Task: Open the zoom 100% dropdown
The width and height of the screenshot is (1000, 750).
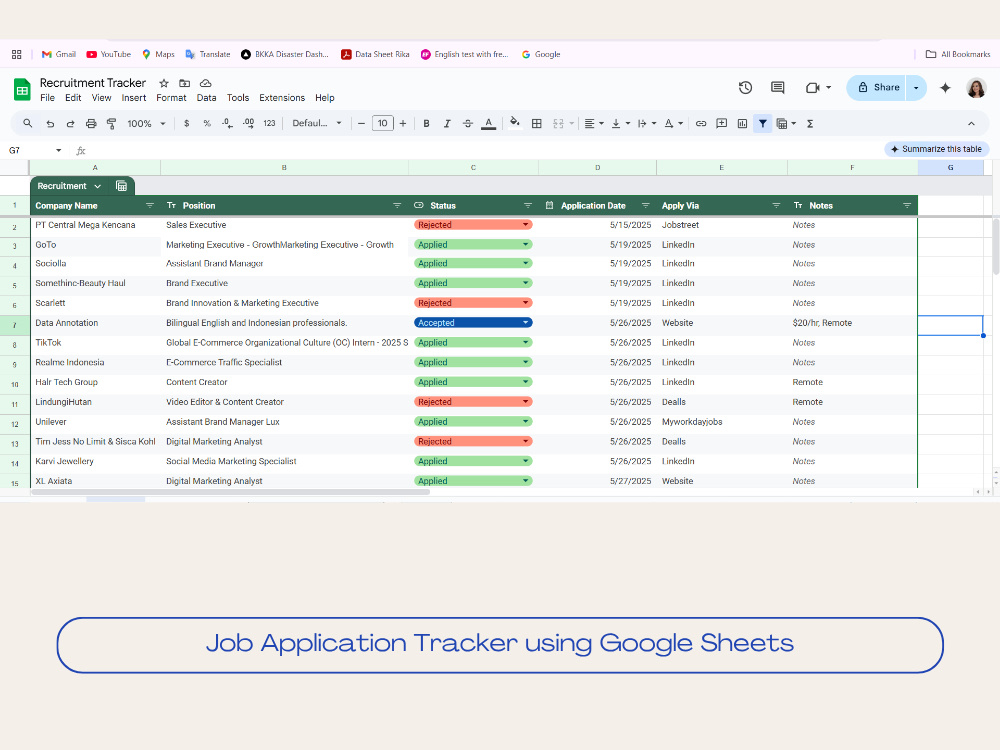Action: tap(146, 124)
